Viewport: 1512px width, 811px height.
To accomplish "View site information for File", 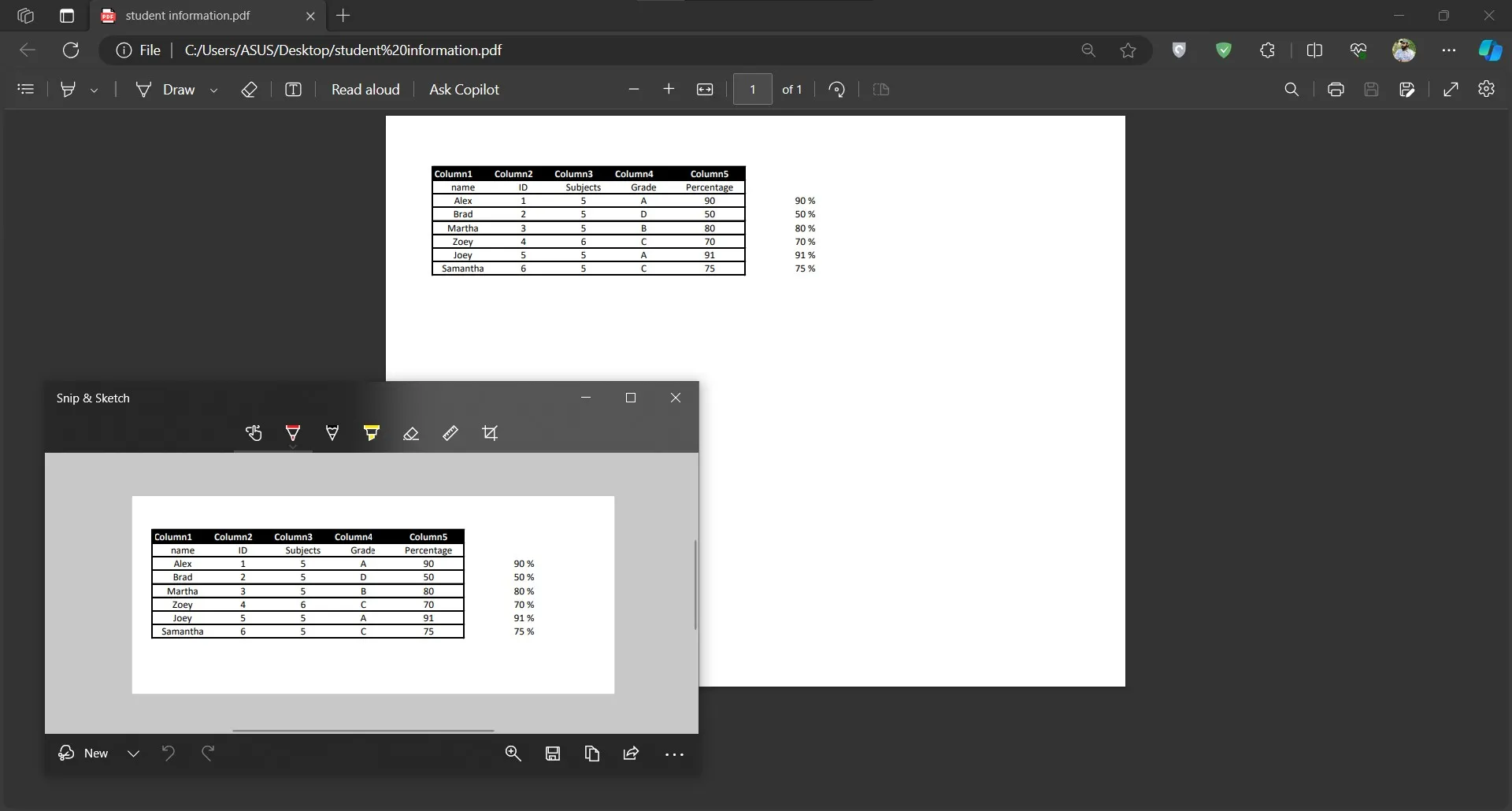I will (x=138, y=50).
